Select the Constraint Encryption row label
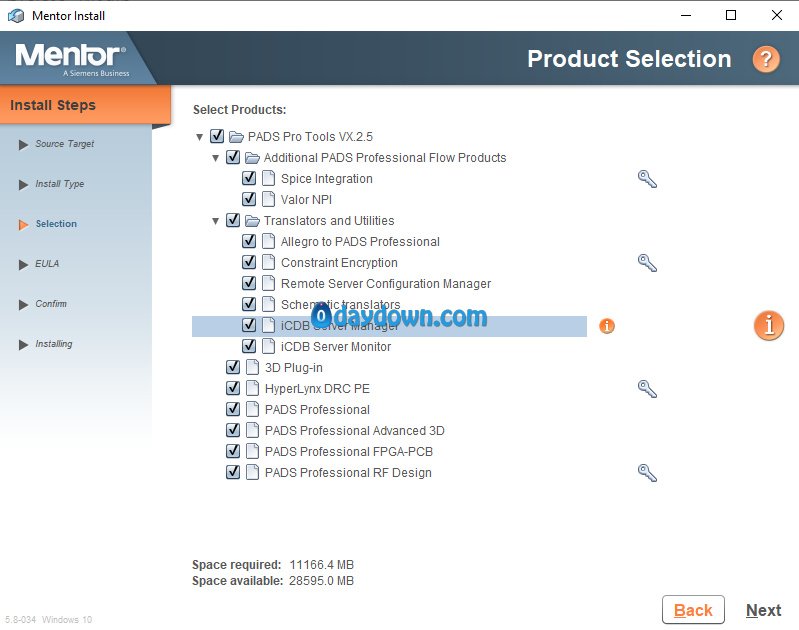Screen dimensions: 799x630 [x=339, y=263]
